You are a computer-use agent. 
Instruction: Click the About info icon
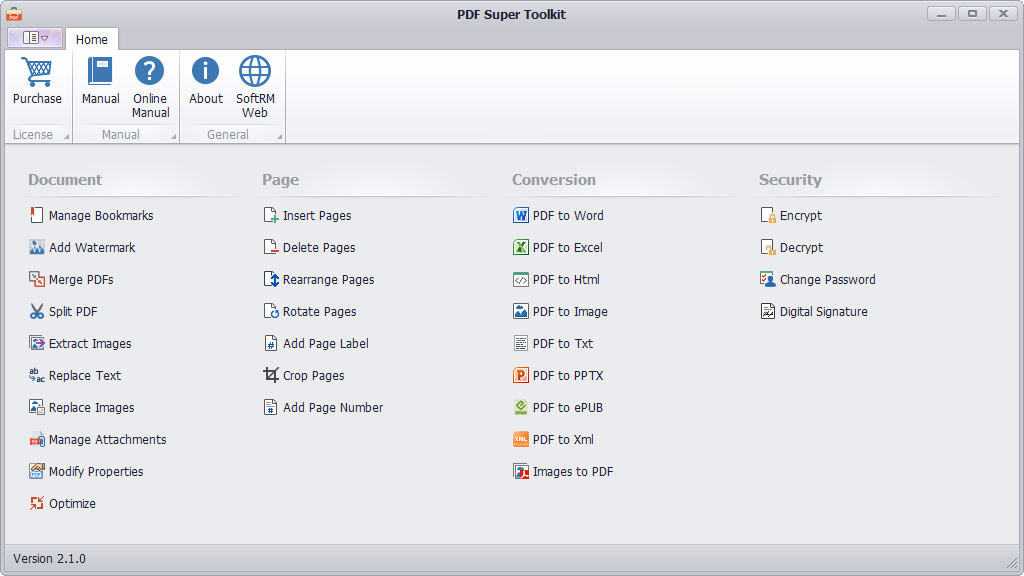click(x=206, y=72)
